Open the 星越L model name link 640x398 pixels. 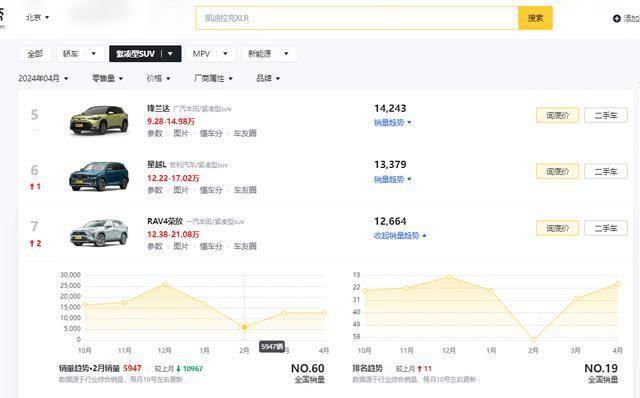click(157, 165)
